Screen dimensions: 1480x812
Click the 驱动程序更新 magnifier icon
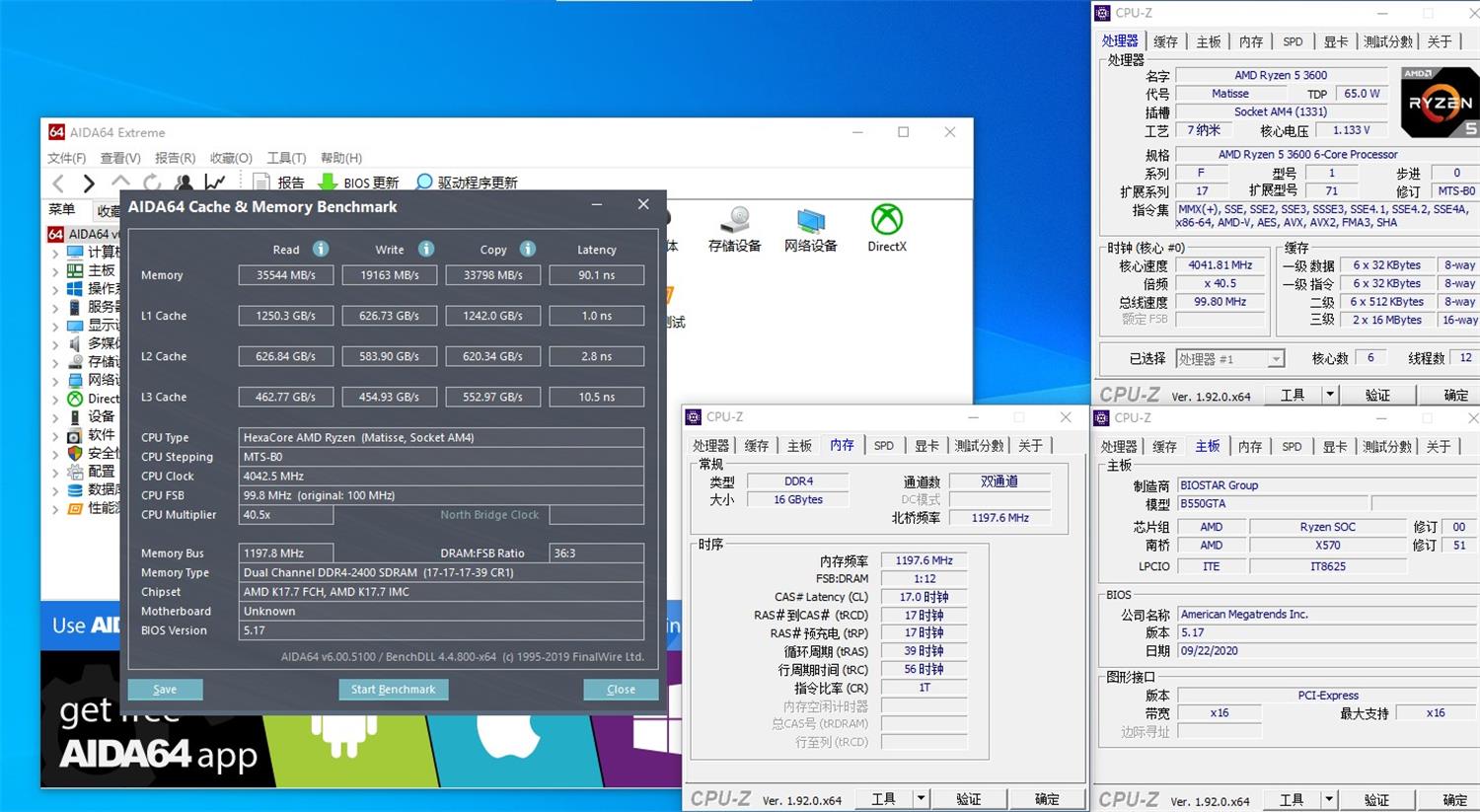tap(424, 183)
